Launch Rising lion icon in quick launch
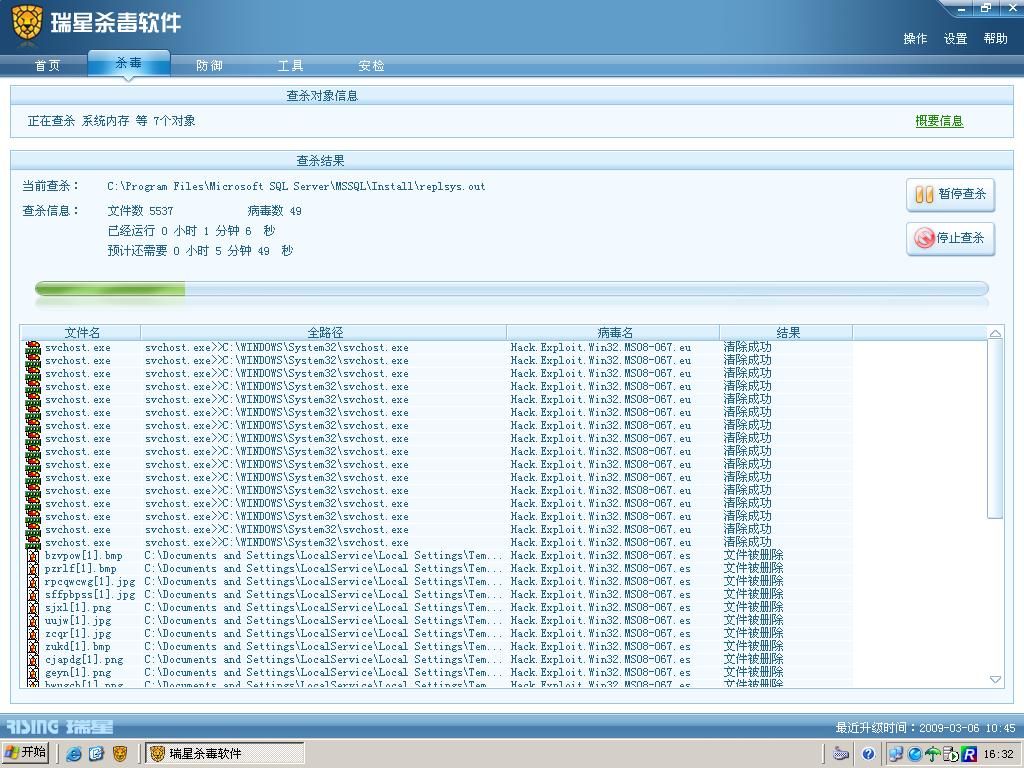The image size is (1024, 768). pyautogui.click(x=120, y=754)
